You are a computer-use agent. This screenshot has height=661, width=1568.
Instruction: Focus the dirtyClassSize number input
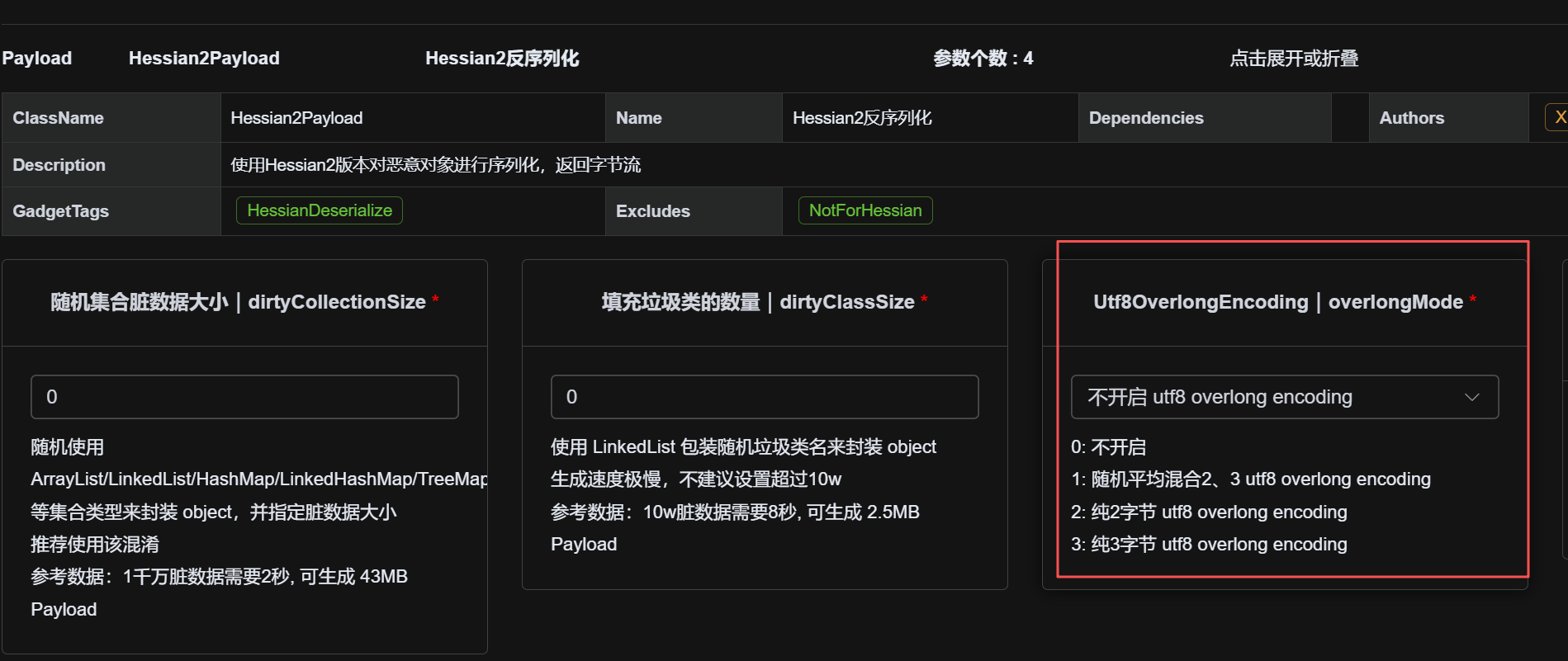click(764, 397)
